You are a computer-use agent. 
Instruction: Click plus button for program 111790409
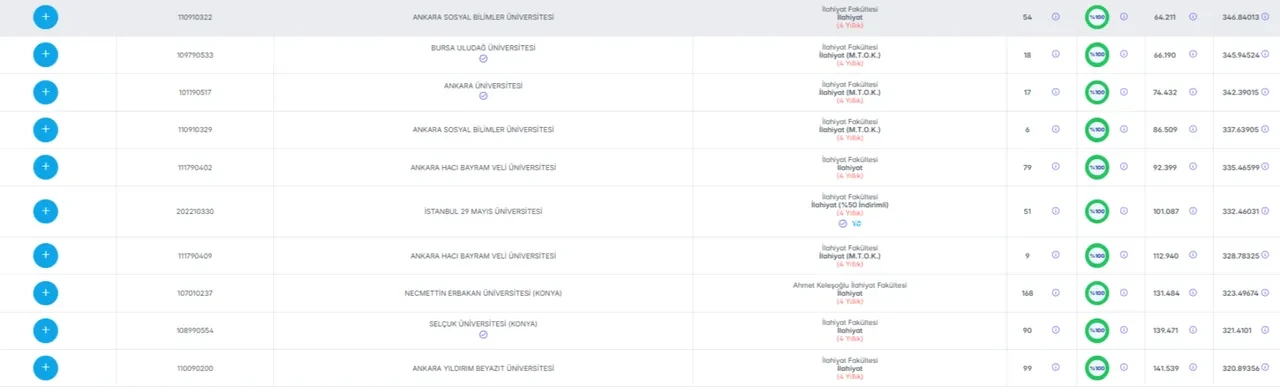(46, 255)
